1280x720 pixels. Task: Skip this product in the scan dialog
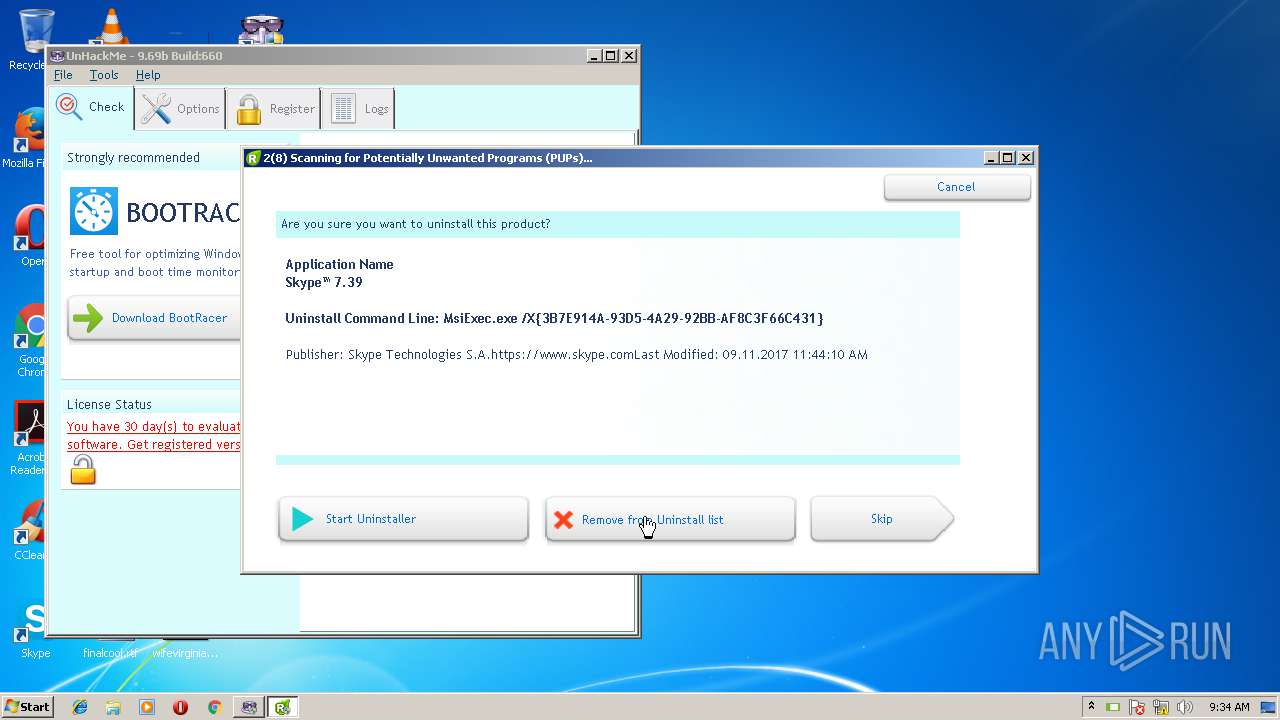click(881, 519)
